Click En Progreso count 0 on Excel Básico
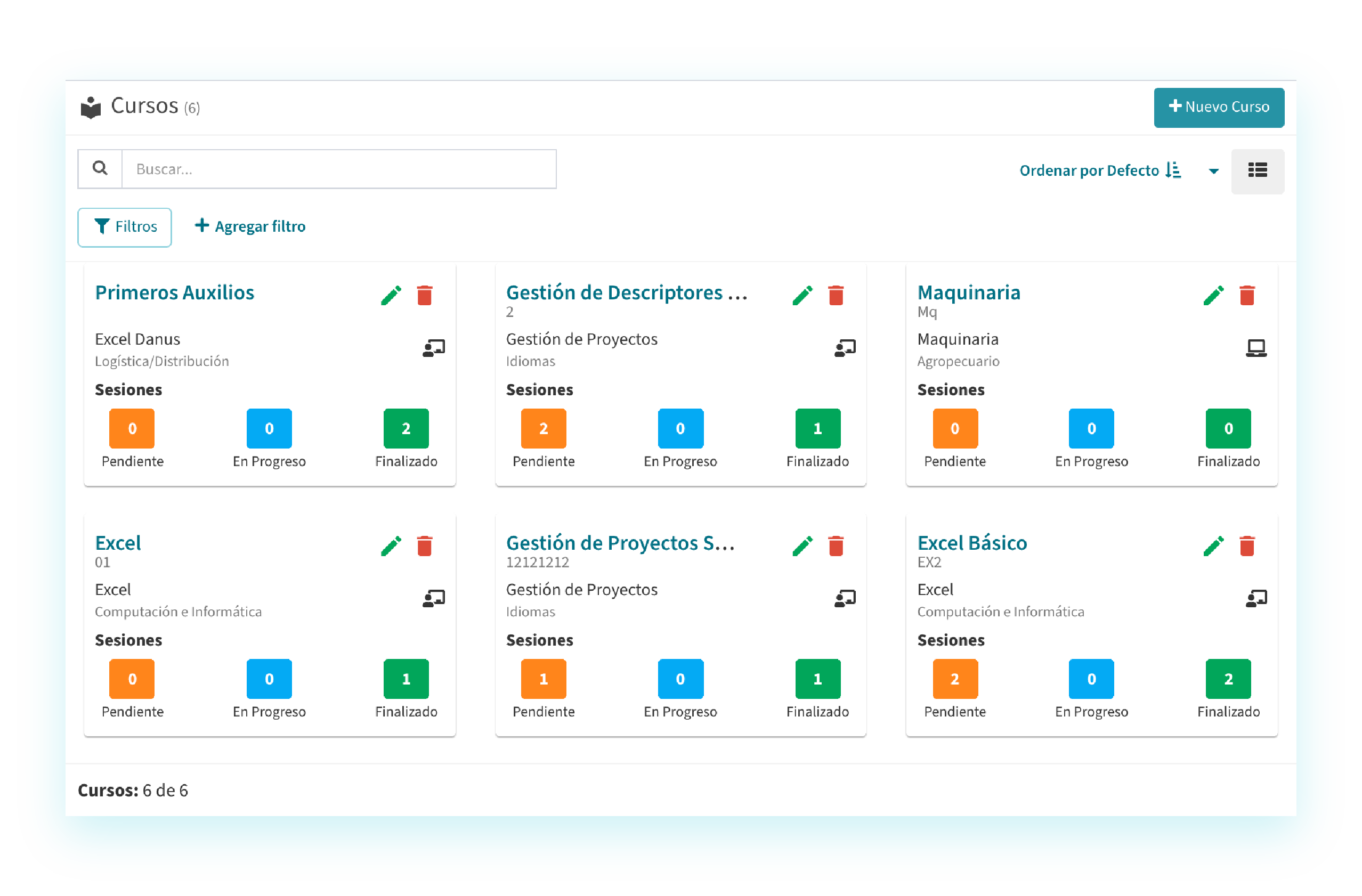Screen dimensions: 1362x896 tap(1091, 679)
